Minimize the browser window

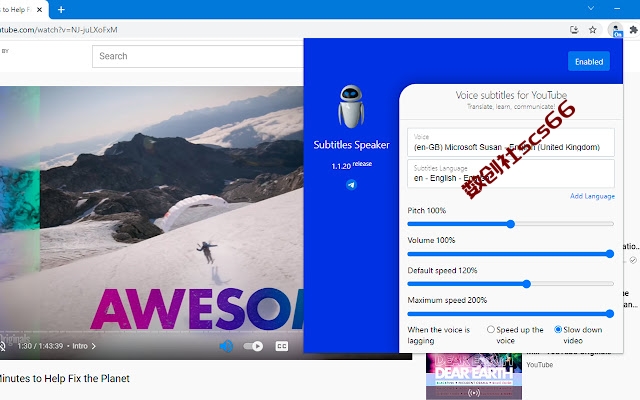tap(617, 8)
